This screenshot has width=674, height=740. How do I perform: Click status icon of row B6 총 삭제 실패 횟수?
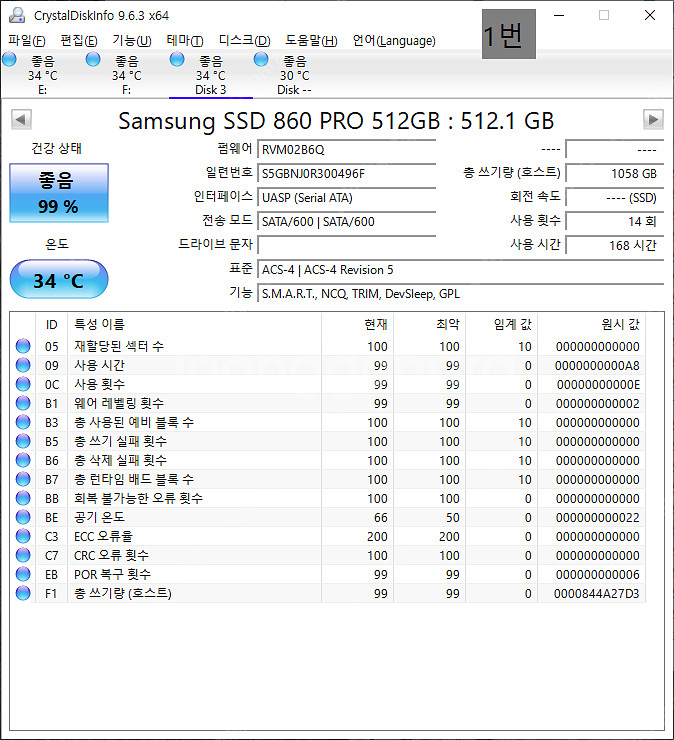23,460
